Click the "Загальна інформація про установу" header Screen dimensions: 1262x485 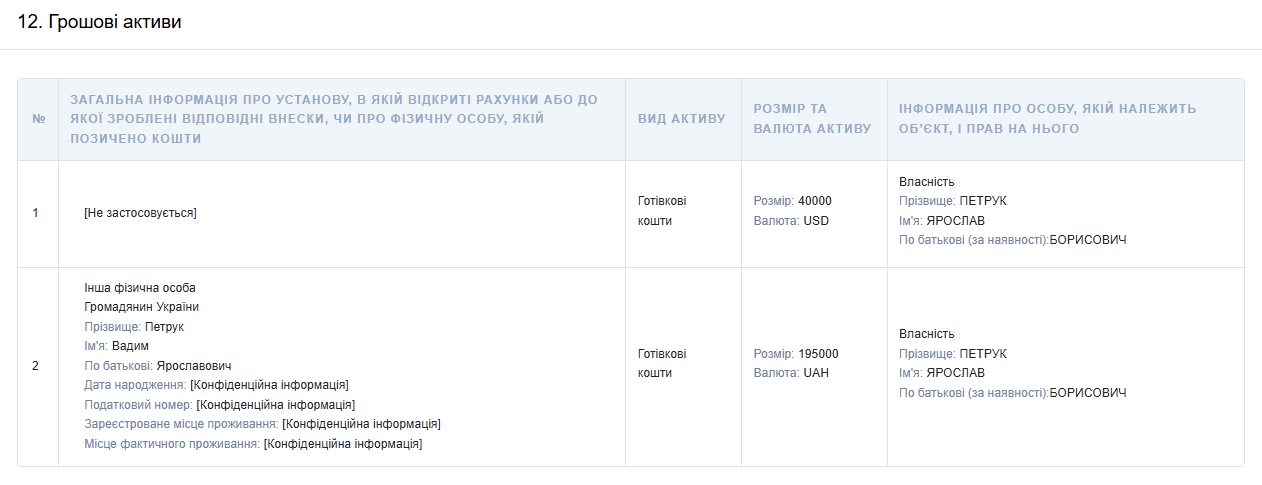[334, 118]
